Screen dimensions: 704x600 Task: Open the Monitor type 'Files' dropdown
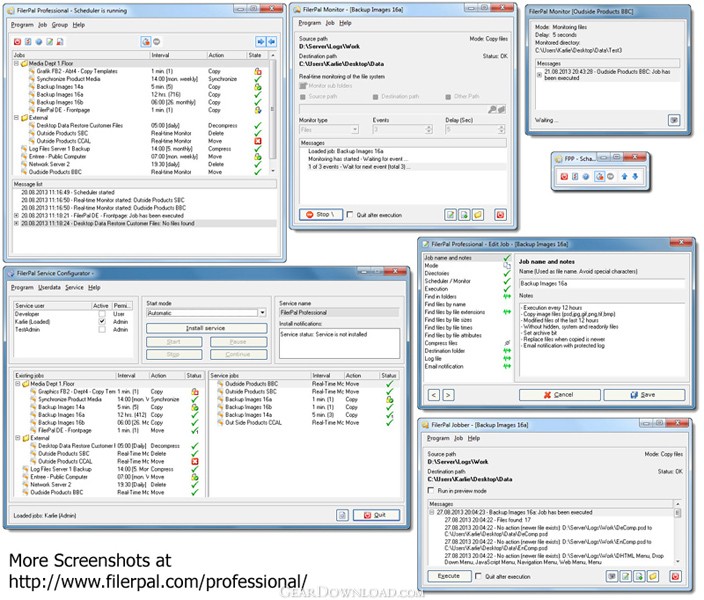[x=355, y=129]
